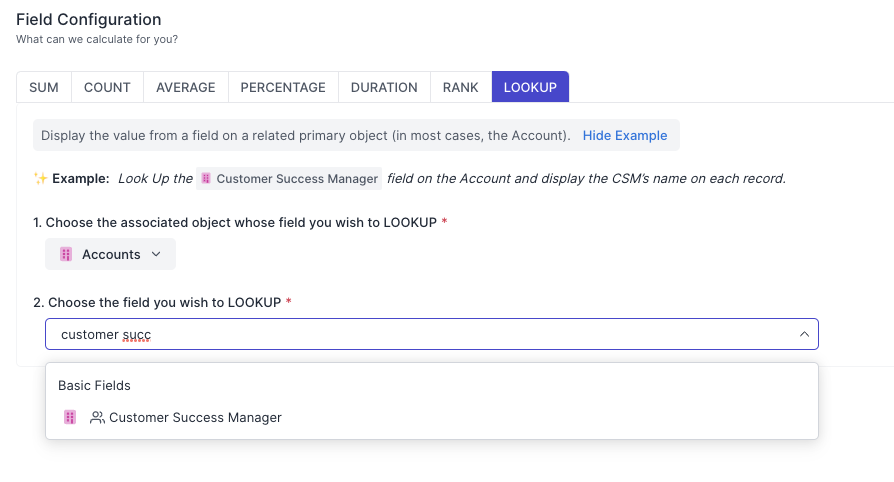The width and height of the screenshot is (894, 482).
Task: Click the Hide Example link
Action: pos(625,135)
